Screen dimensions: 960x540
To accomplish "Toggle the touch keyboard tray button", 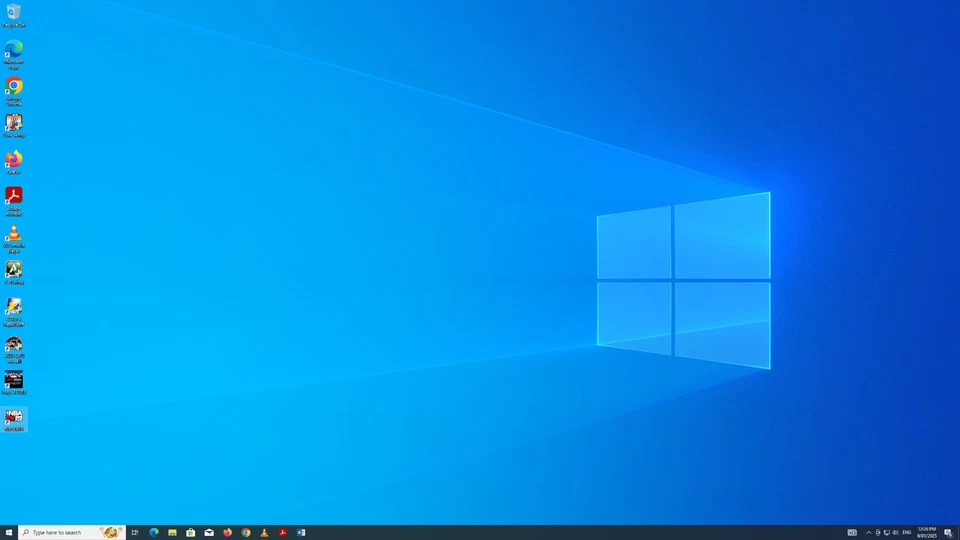I will point(852,533).
